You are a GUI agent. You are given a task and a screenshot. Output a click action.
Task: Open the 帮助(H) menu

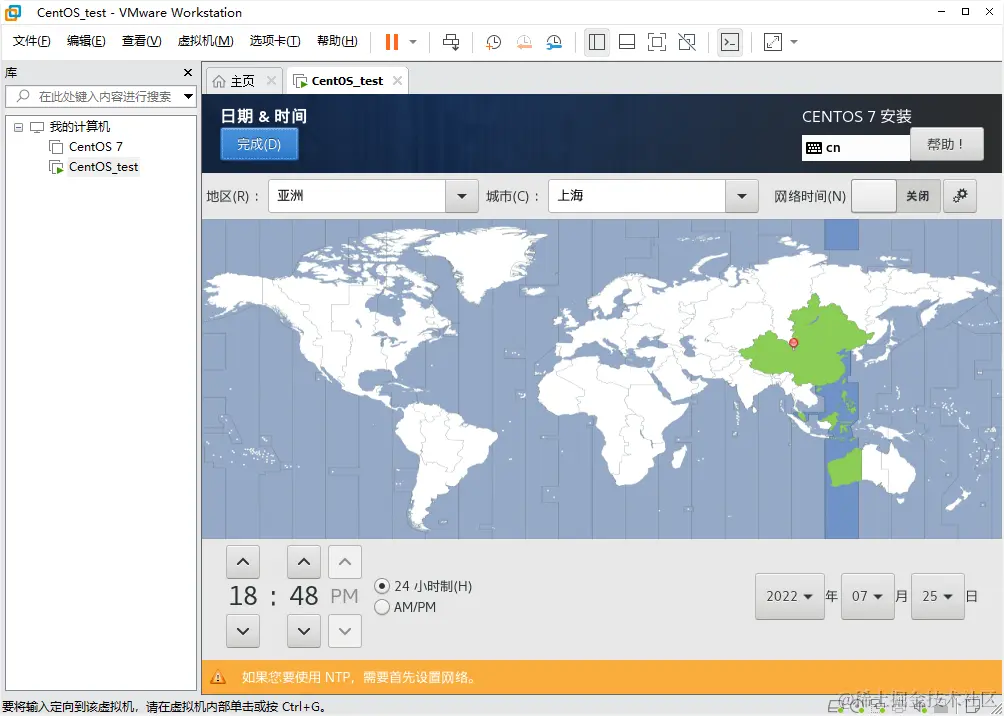coord(337,41)
